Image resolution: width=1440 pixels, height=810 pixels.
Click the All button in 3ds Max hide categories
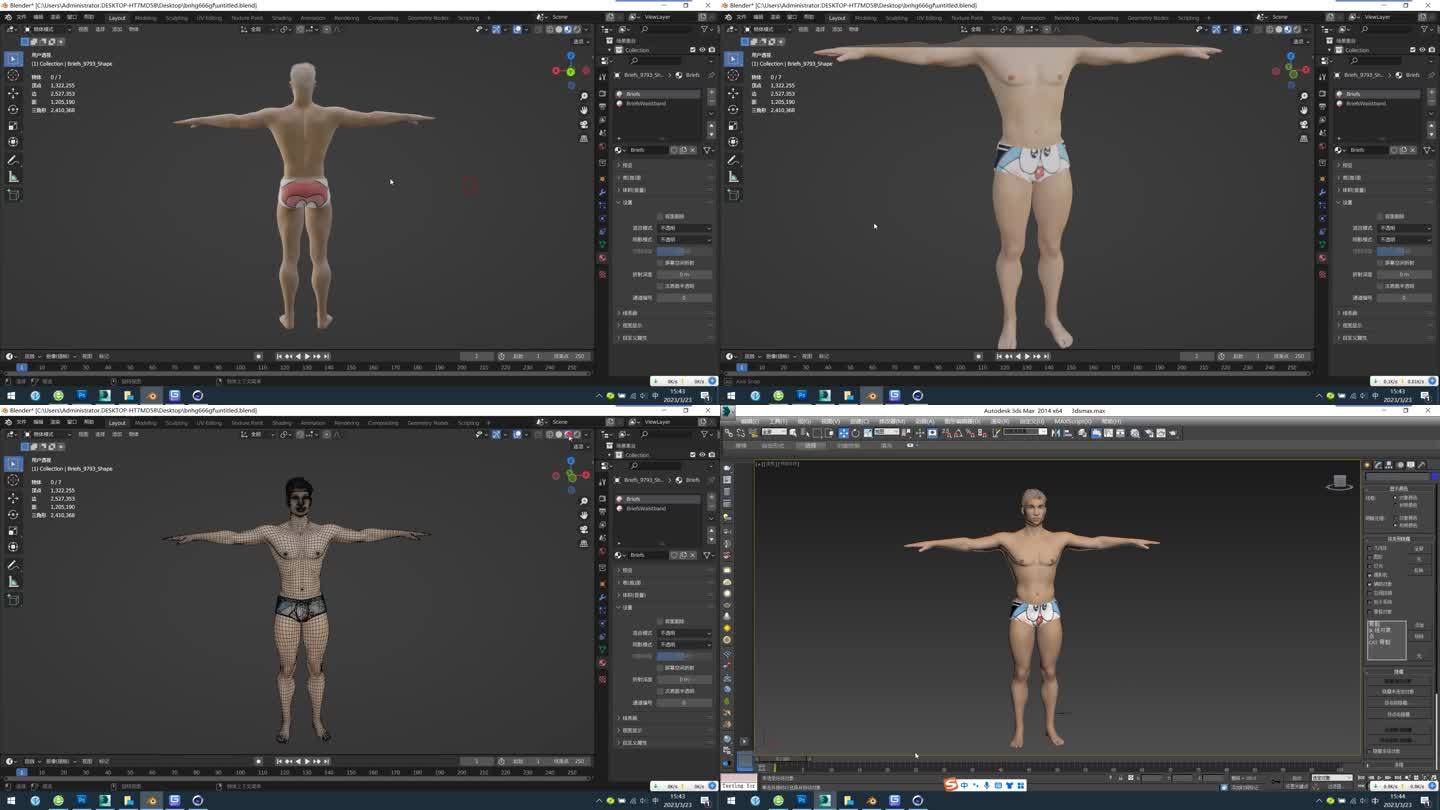1419,549
